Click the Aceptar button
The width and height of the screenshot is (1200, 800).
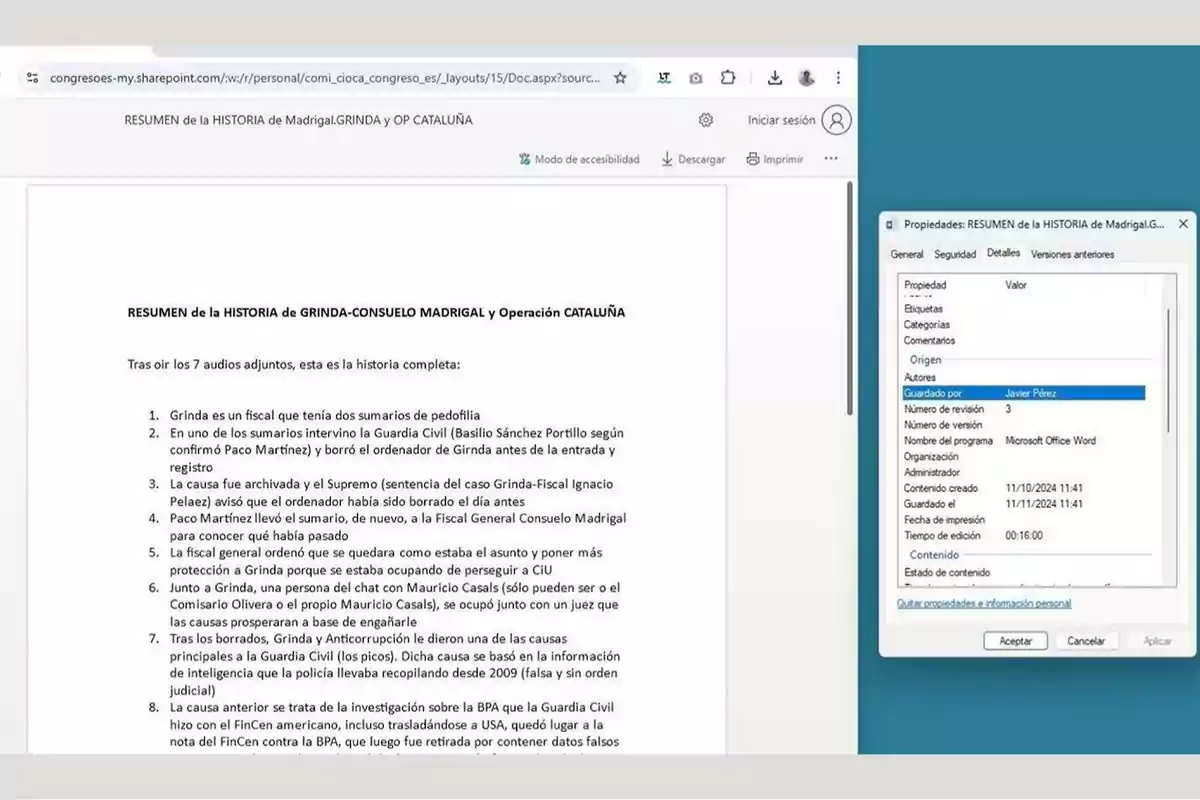coord(1016,641)
